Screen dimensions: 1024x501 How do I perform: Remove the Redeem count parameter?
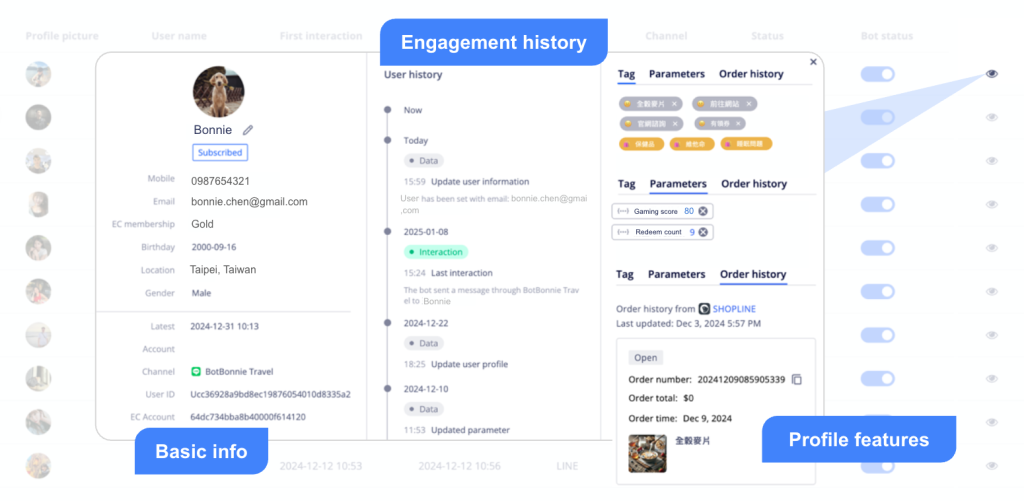pyautogui.click(x=703, y=232)
